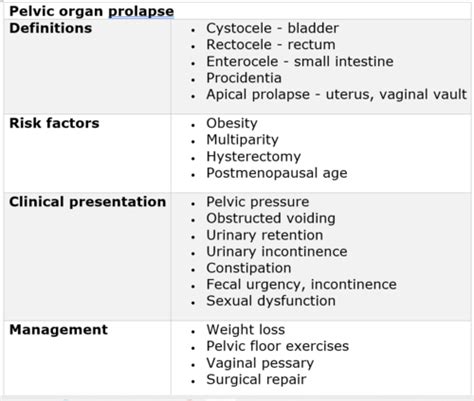Click the 'Pelvic organ prolapse' table title
Image resolution: width=474 pixels, height=401 pixels.
[x=92, y=12]
